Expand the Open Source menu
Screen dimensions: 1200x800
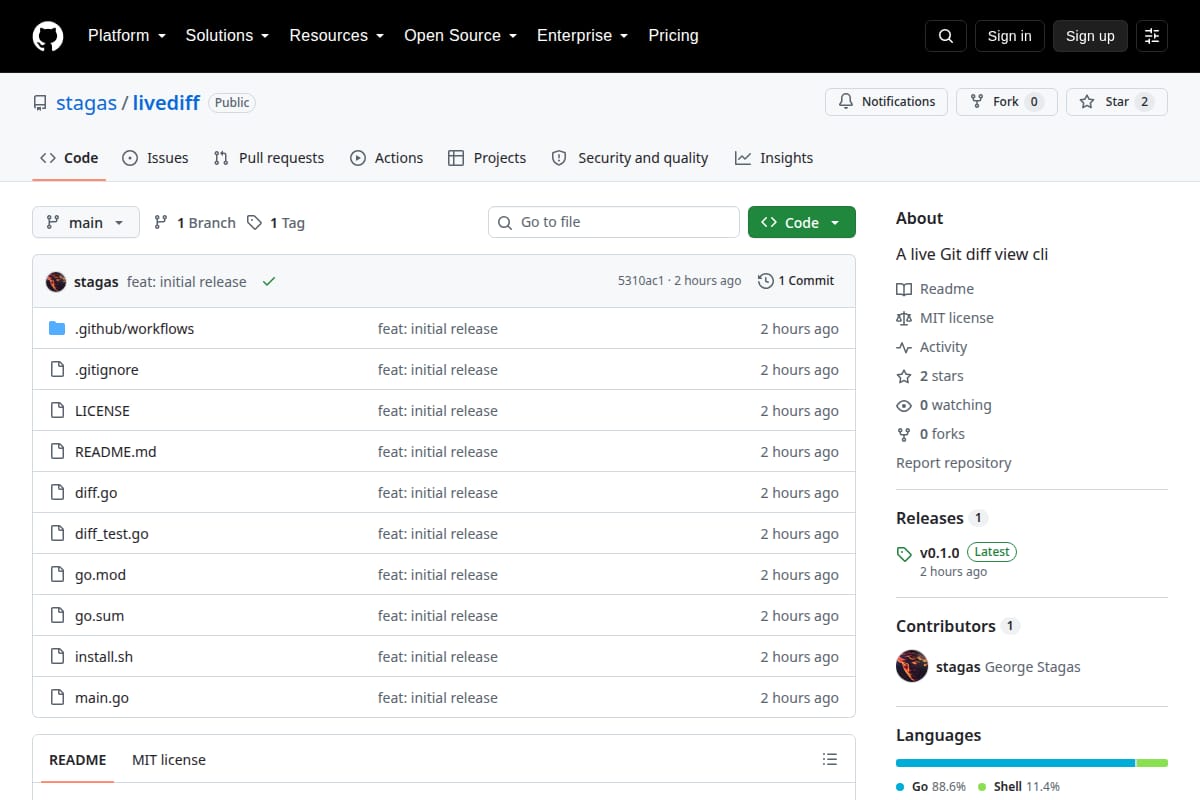point(460,36)
